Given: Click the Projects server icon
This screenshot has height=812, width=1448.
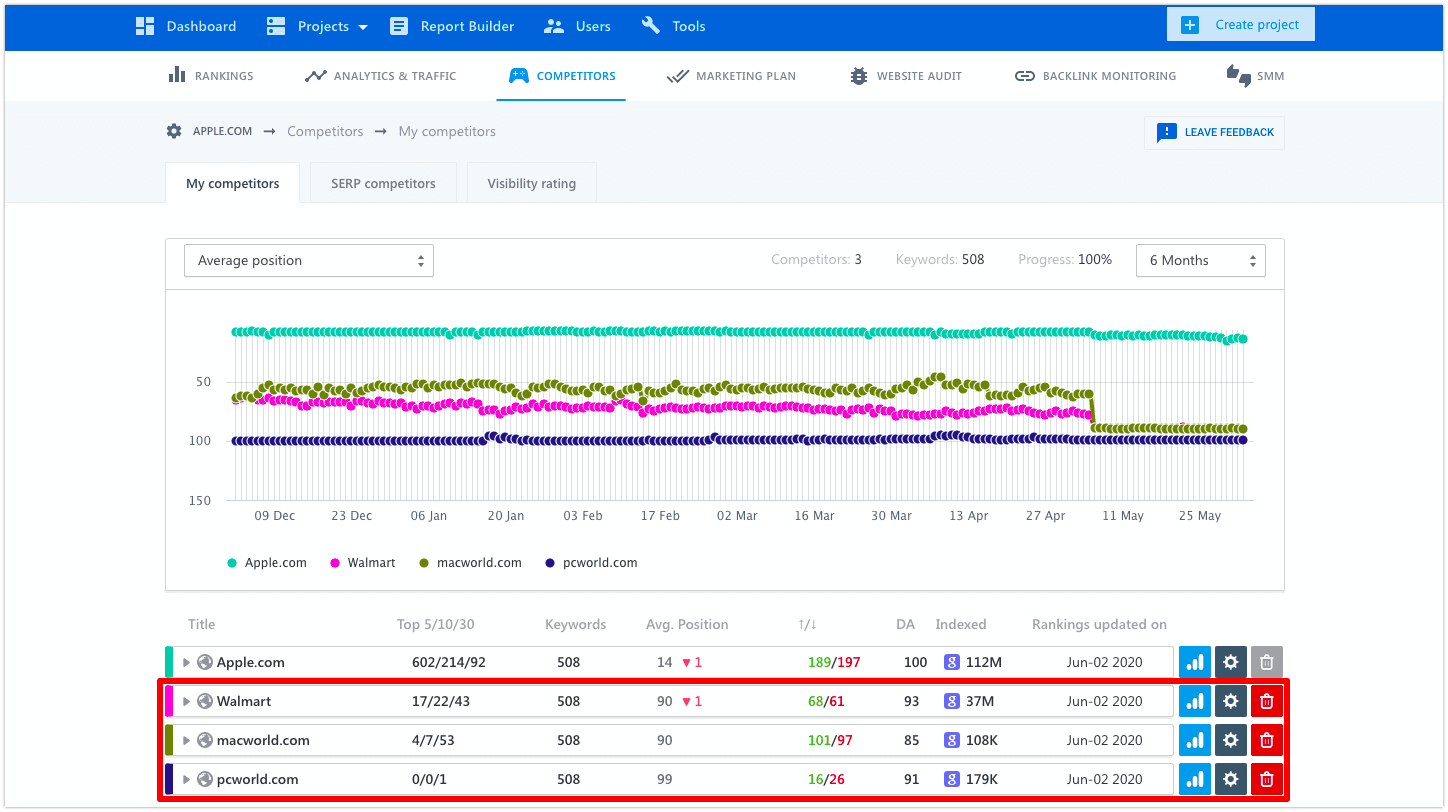Looking at the screenshot, I should coord(276,26).
